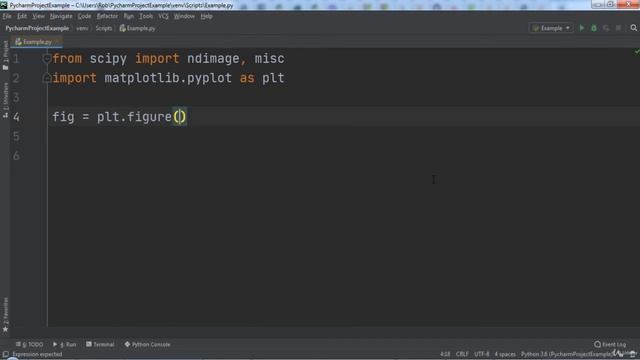The image size is (640, 360).
Task: Open the View menu
Action: click(38, 16)
